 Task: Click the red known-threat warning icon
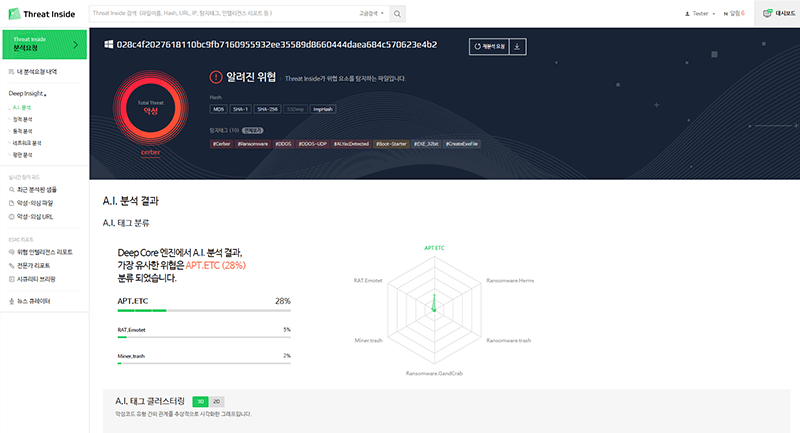pyautogui.click(x=216, y=78)
